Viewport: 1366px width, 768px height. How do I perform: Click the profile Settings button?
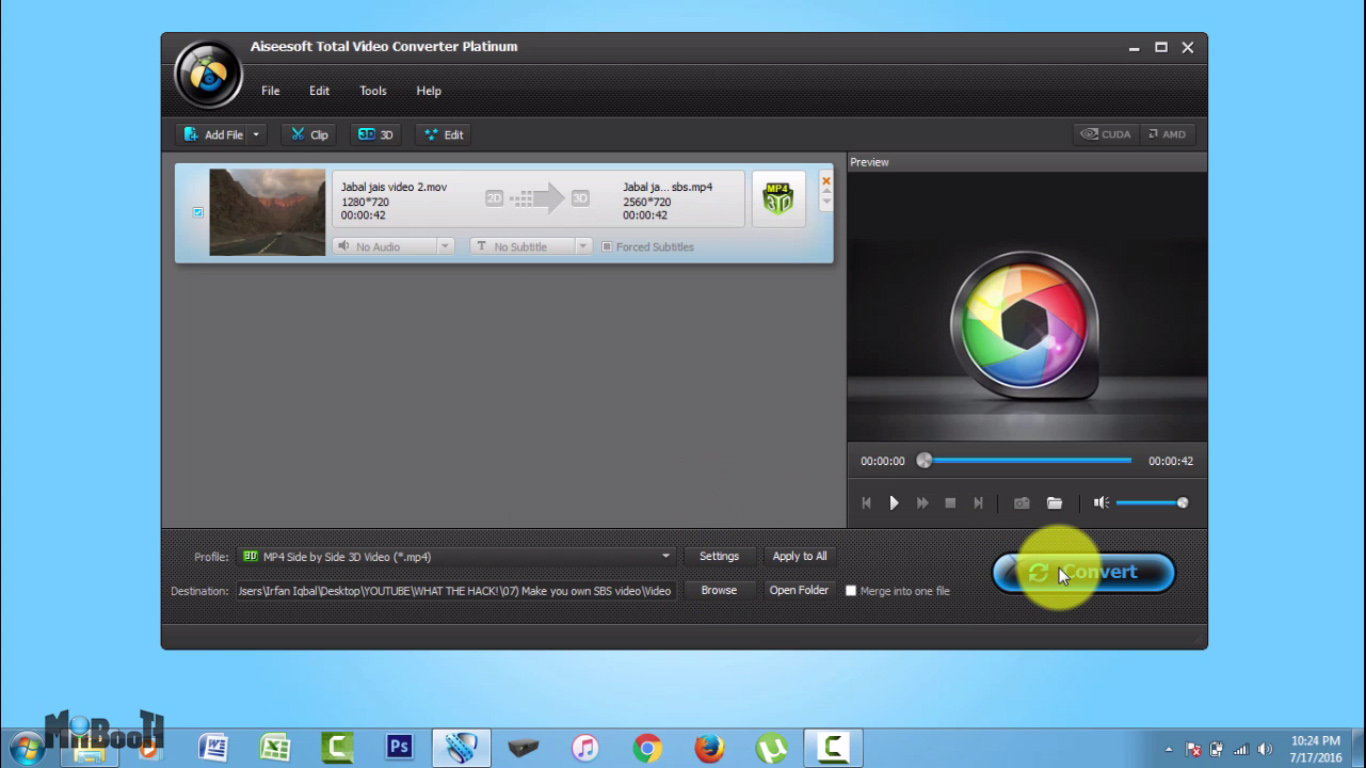[719, 556]
